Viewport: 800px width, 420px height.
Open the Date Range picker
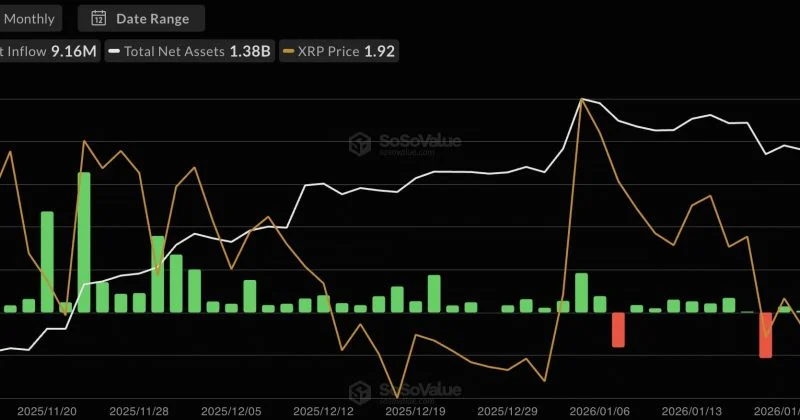click(141, 19)
